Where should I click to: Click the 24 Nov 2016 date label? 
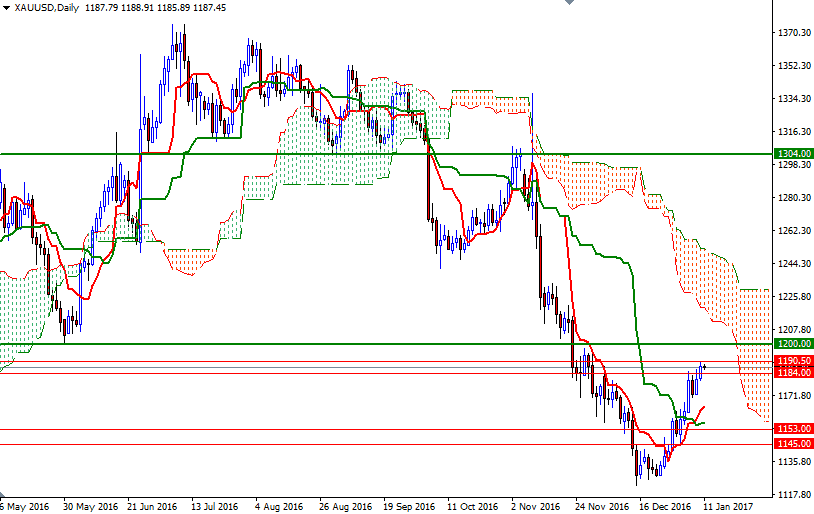602,507
